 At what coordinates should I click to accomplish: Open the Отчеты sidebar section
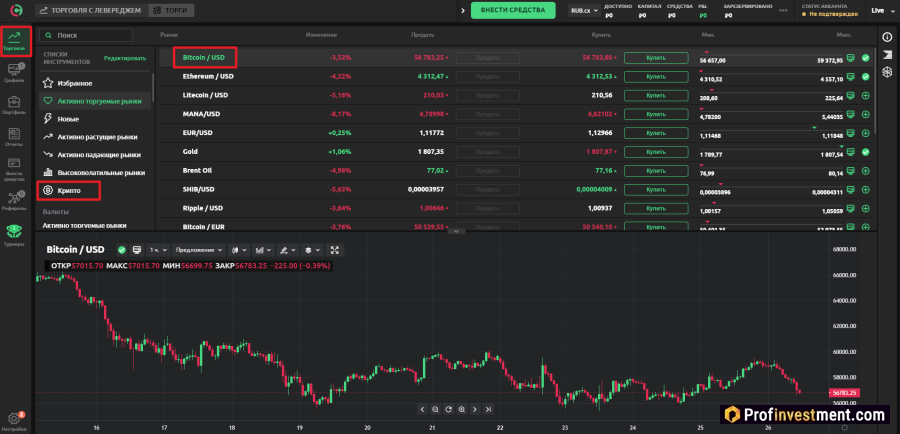[15, 137]
